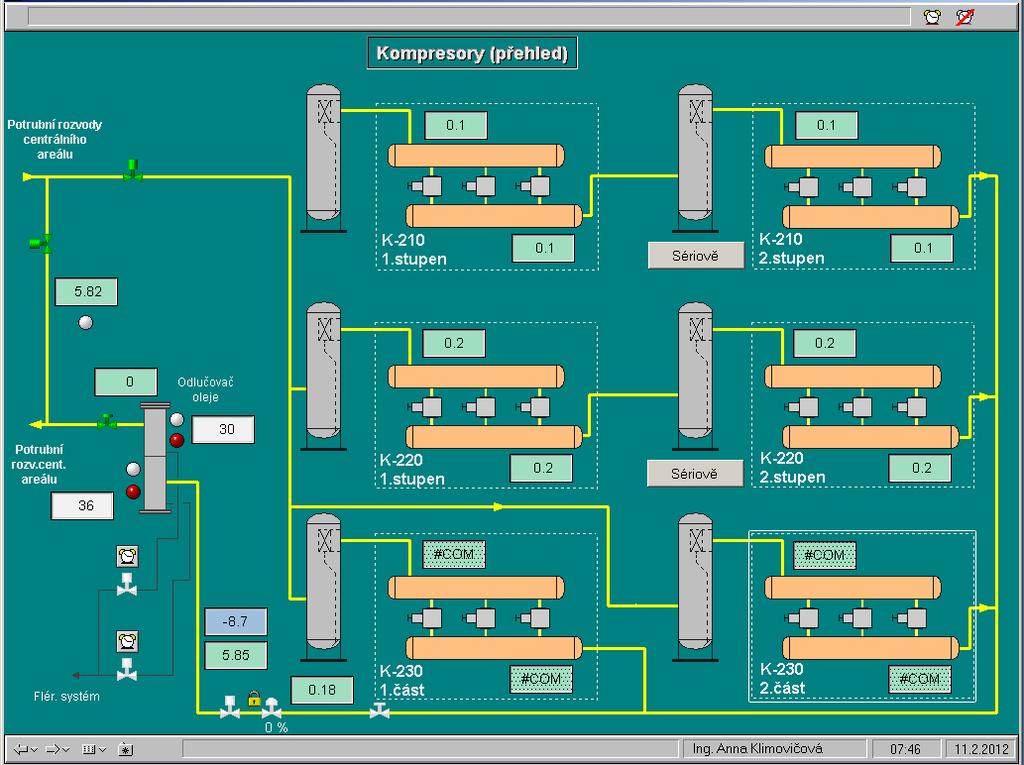1024x765 pixels.
Task: Select the separator vessel feeding K-210 1.stupen
Action: tap(324, 157)
